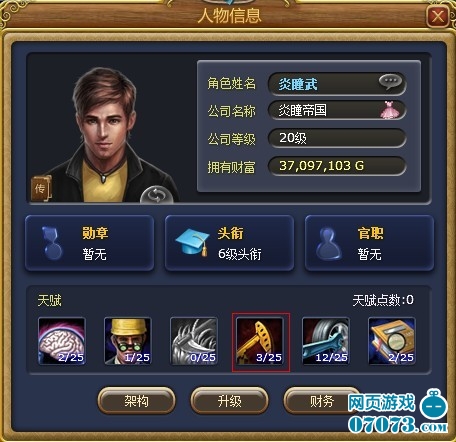Screen dimensions: 456x442
Task: Click the chat bubble beside character name
Action: pyautogui.click(x=391, y=82)
